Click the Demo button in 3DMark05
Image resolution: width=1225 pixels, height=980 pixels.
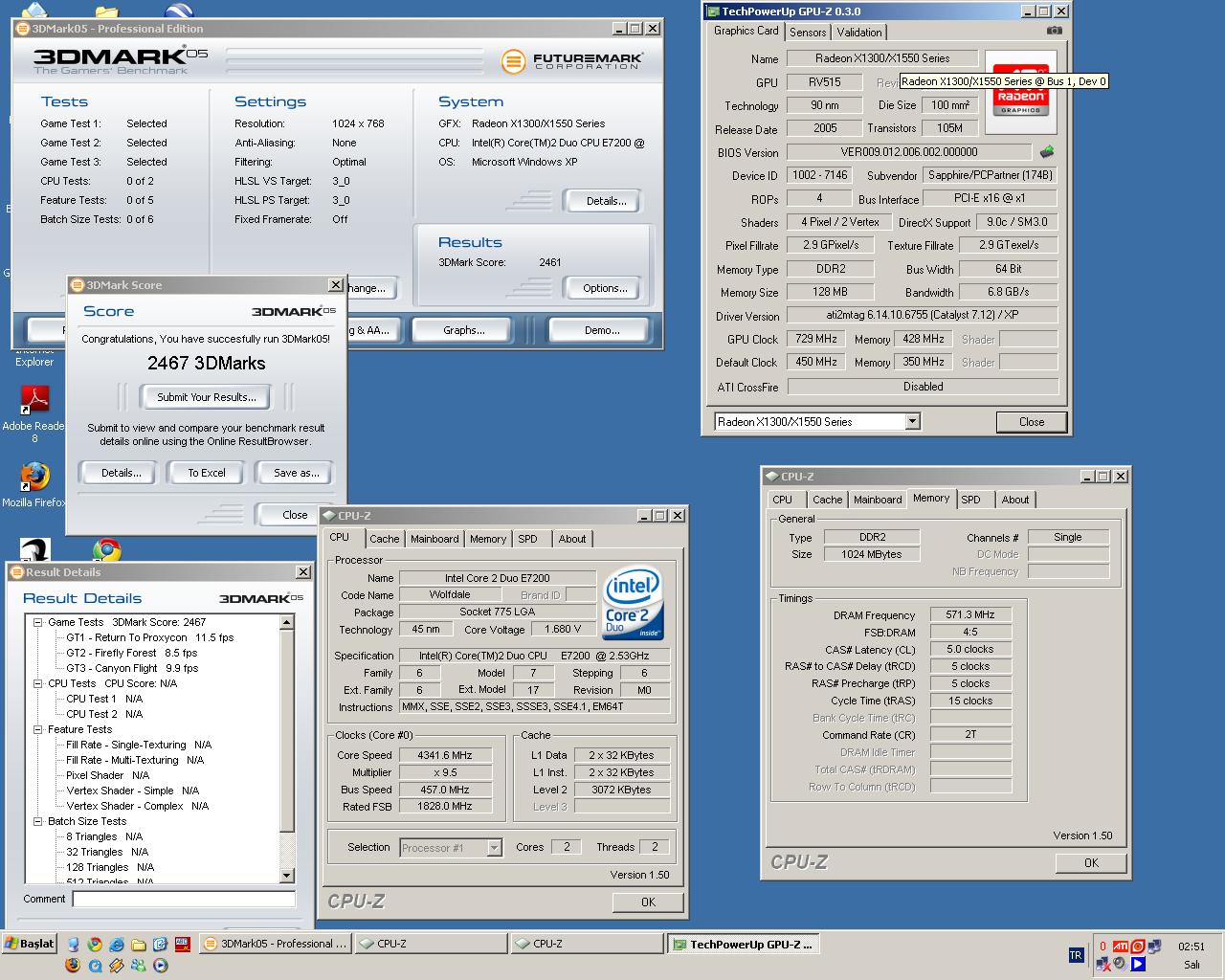pyautogui.click(x=602, y=330)
